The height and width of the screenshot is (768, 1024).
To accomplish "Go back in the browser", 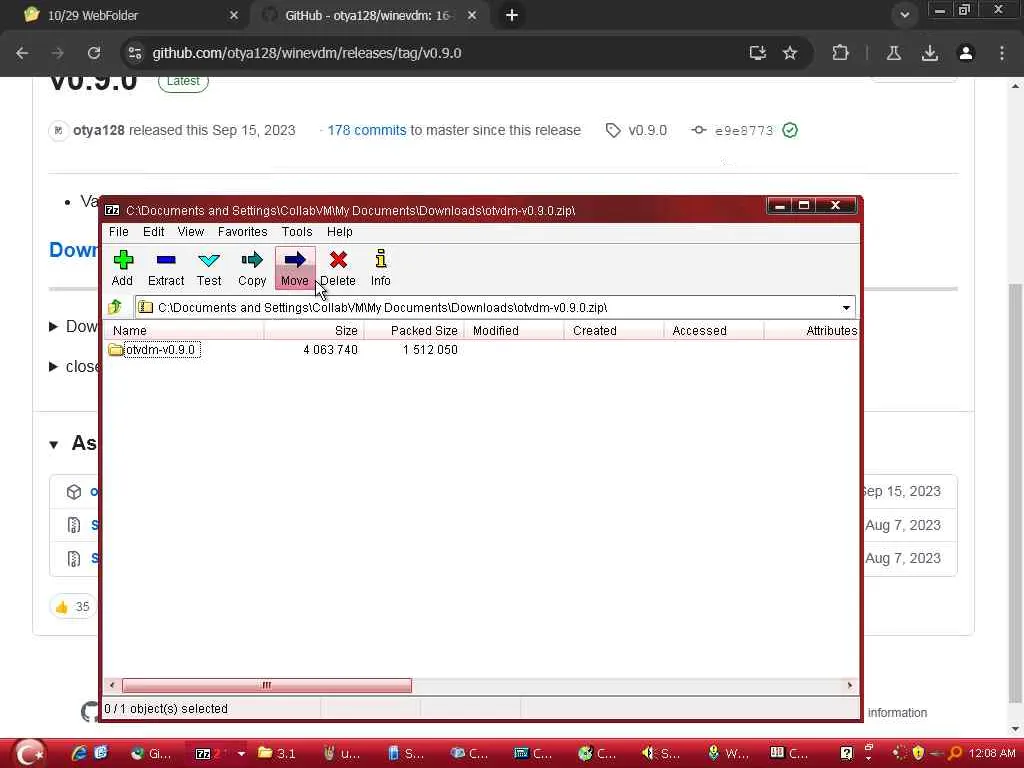I will (x=22, y=53).
